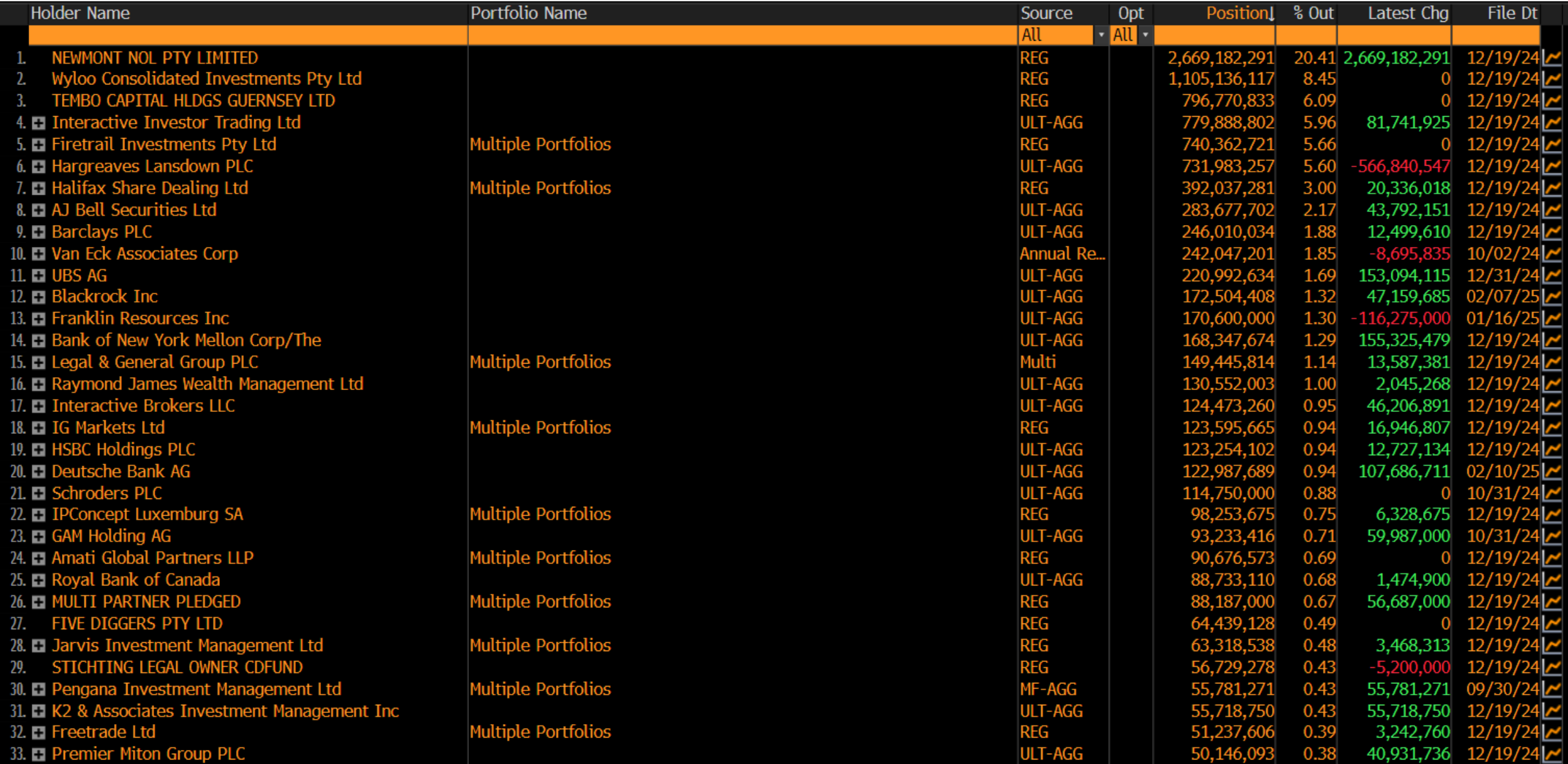Image resolution: width=1568 pixels, height=764 pixels.
Task: Open the Source filter dropdown
Action: [x=1101, y=35]
